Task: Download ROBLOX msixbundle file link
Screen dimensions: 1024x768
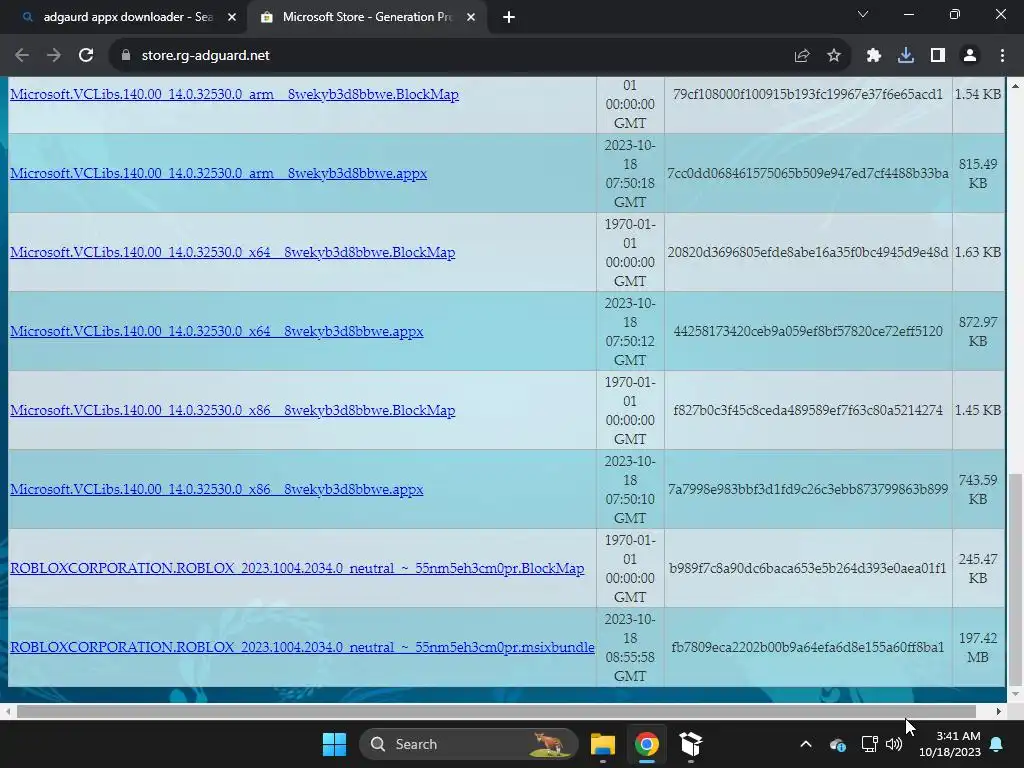Action: 302,647
